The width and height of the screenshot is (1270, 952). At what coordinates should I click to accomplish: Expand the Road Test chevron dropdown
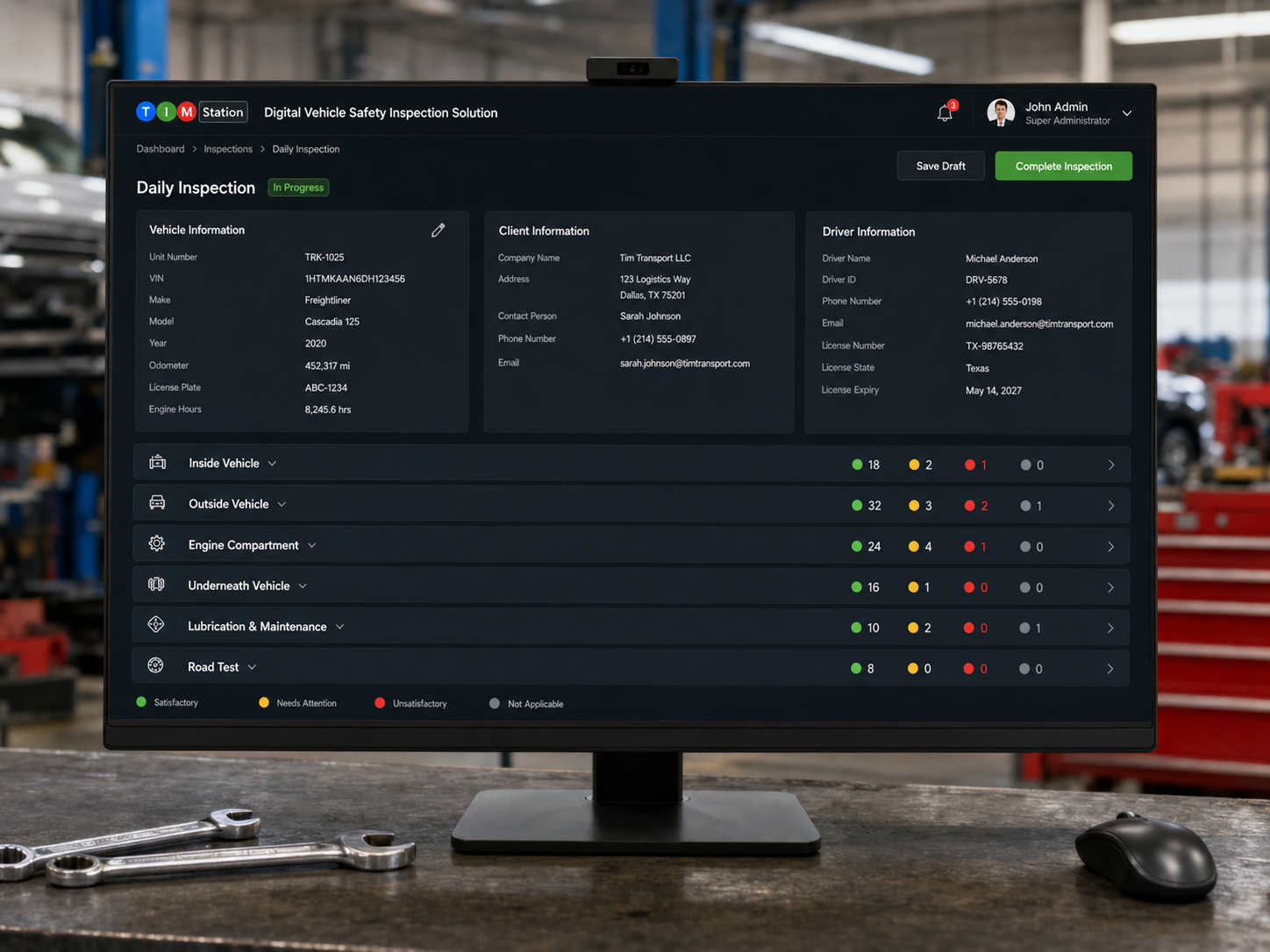[252, 667]
